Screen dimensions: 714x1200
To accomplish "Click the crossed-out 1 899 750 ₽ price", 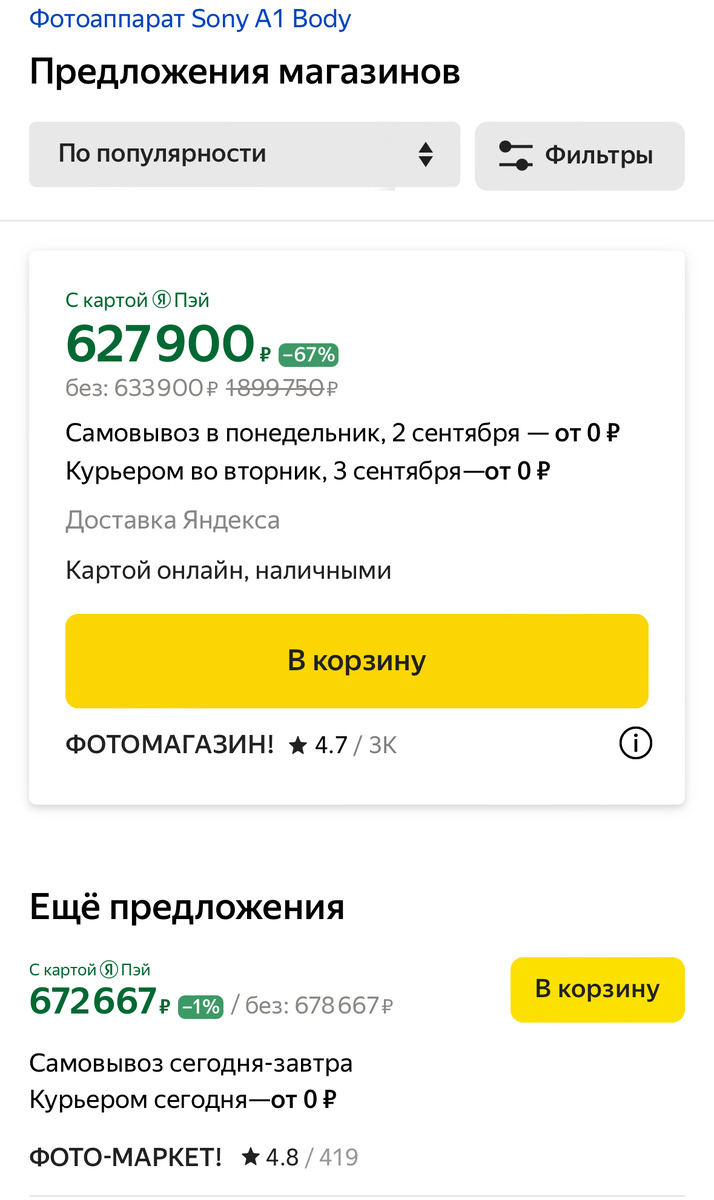I will [274, 387].
